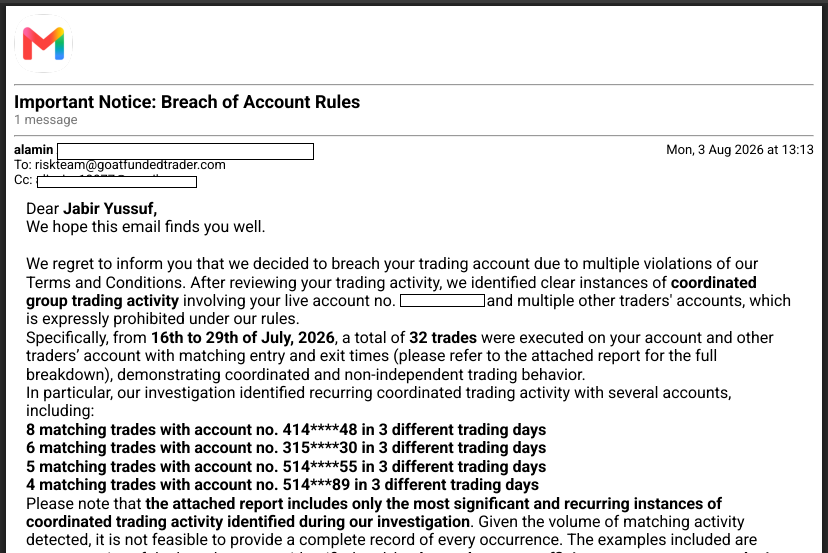This screenshot has height=553, width=828.
Task: Click the redacted live account number box
Action: [x=443, y=301]
